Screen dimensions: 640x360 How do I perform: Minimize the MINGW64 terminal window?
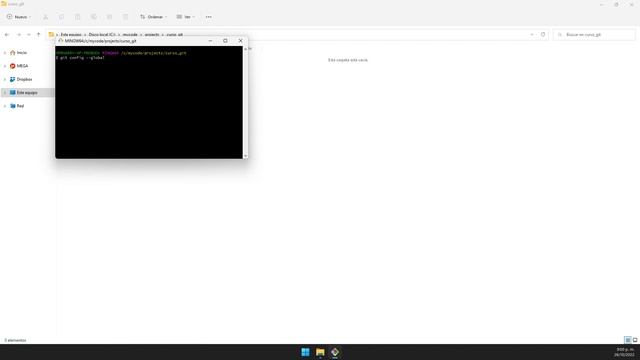pyautogui.click(x=210, y=41)
